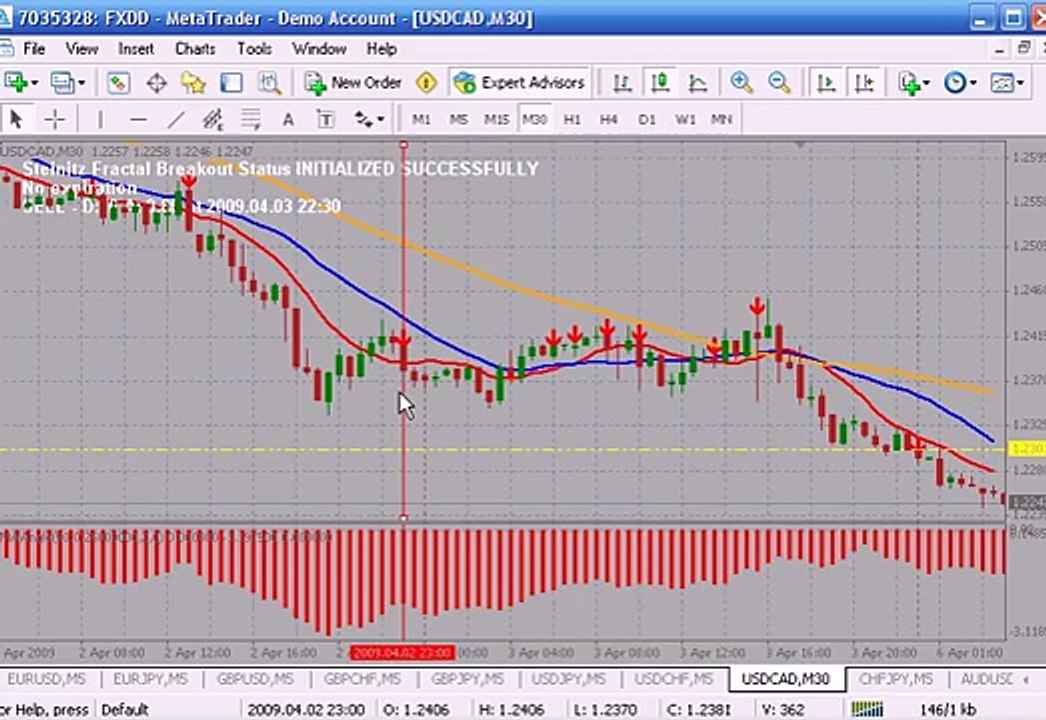
Task: Switch to line chart display
Action: click(698, 83)
